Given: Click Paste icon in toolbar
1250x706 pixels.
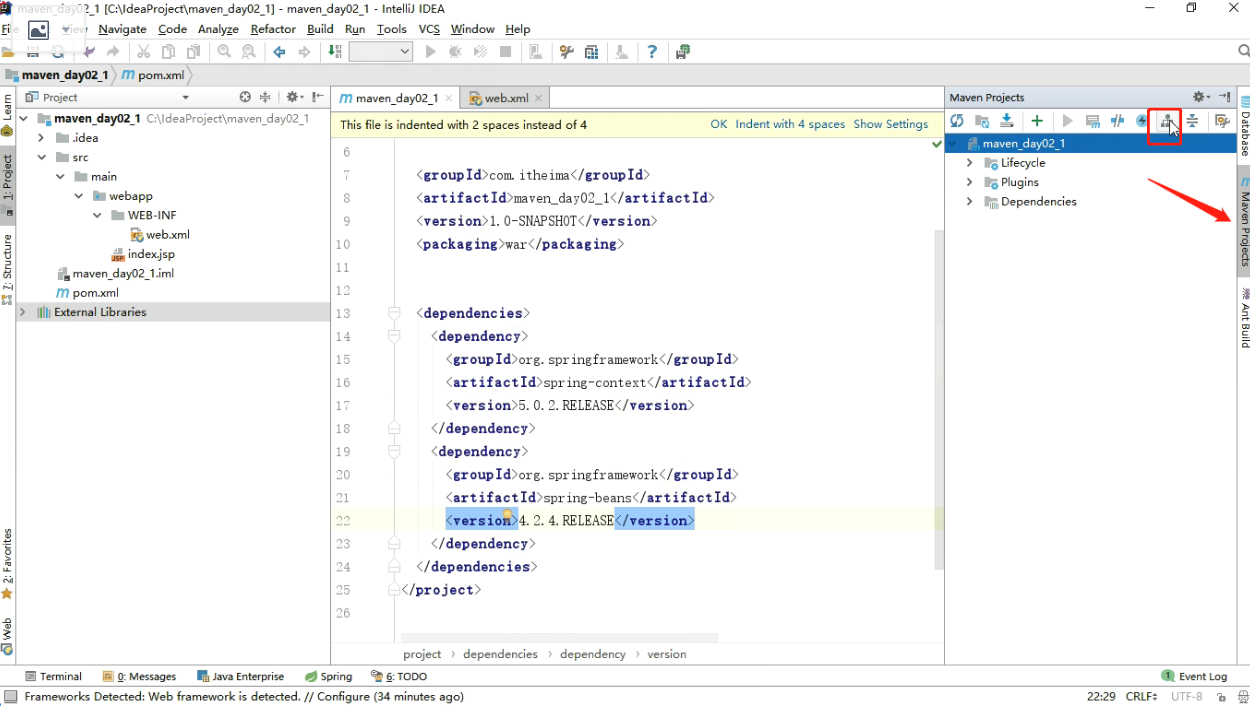Looking at the screenshot, I should click(x=193, y=52).
